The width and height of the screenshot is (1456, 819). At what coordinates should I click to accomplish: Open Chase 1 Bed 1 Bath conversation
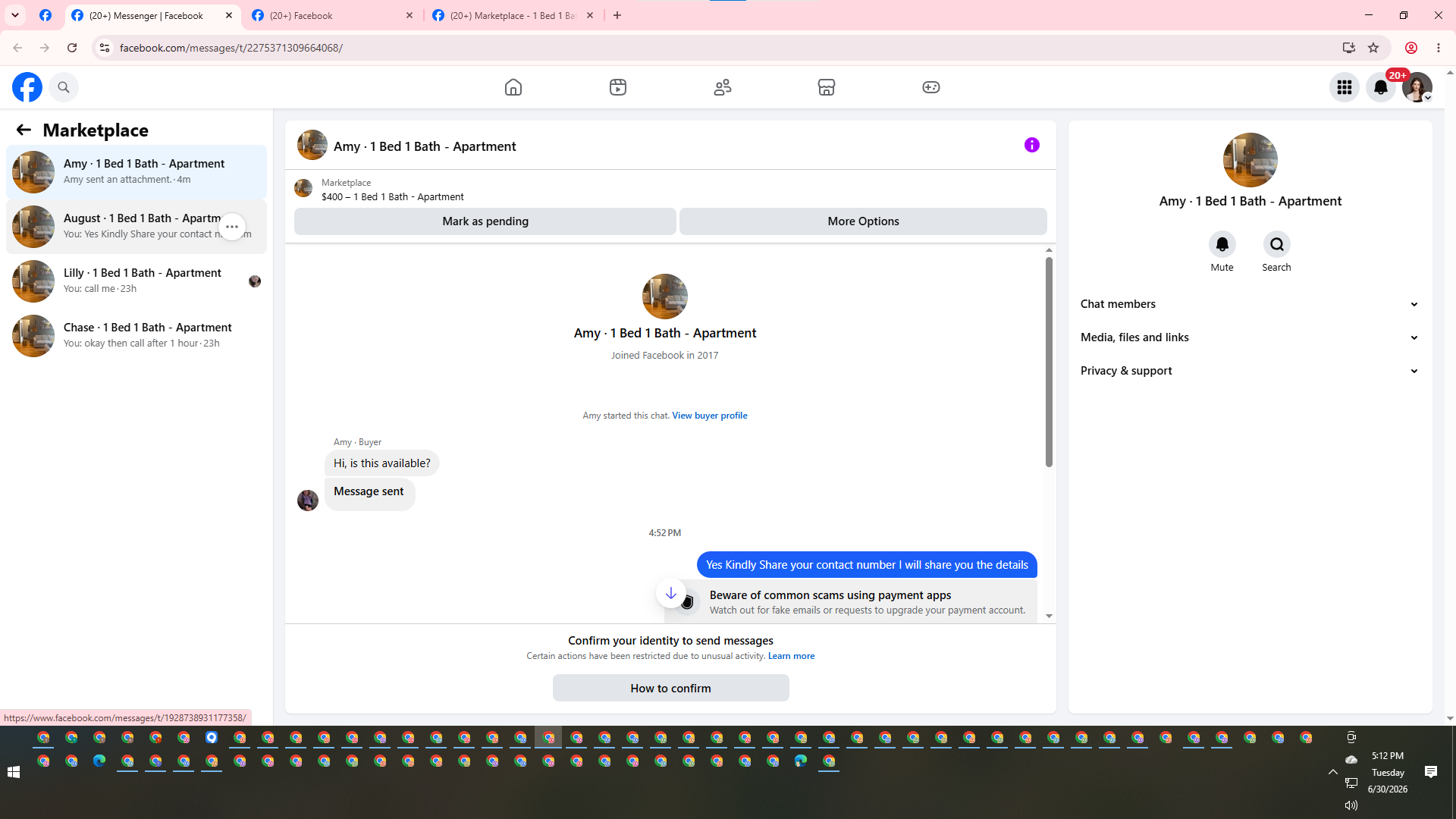pyautogui.click(x=136, y=336)
